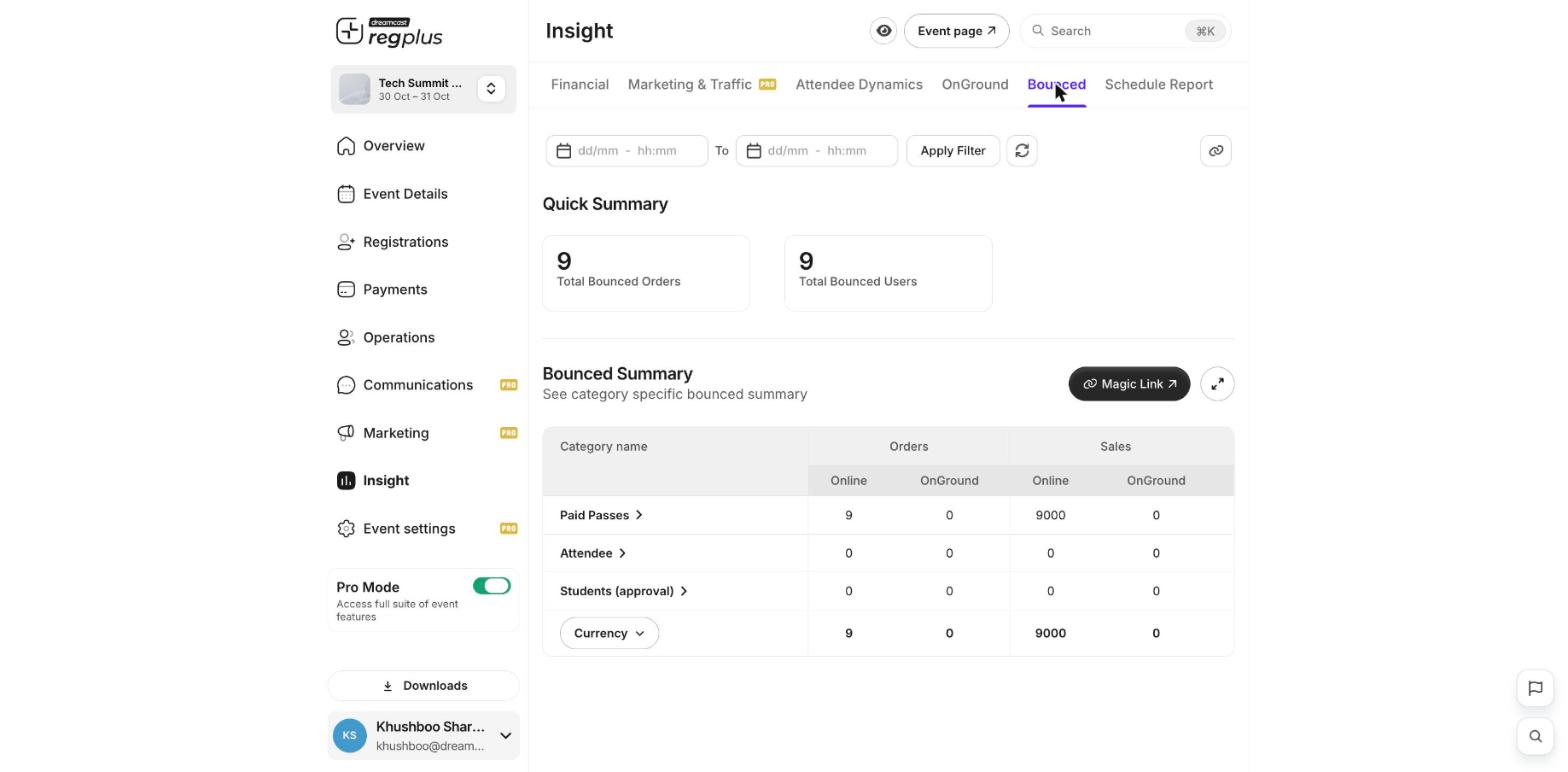Switch to the OnGround tab
This screenshot has width=1568, height=772.
coord(975,85)
